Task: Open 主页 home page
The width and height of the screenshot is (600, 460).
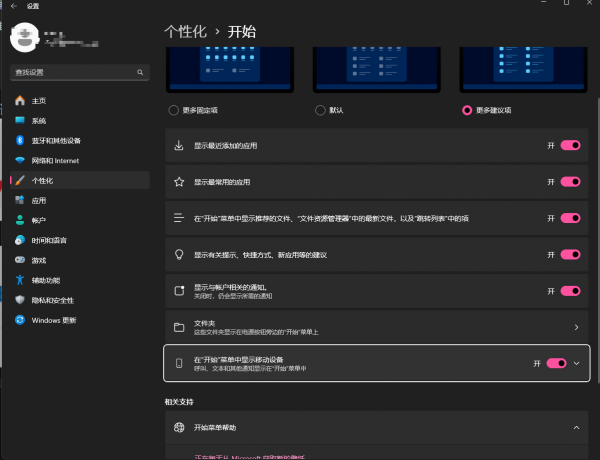Action: (80, 101)
